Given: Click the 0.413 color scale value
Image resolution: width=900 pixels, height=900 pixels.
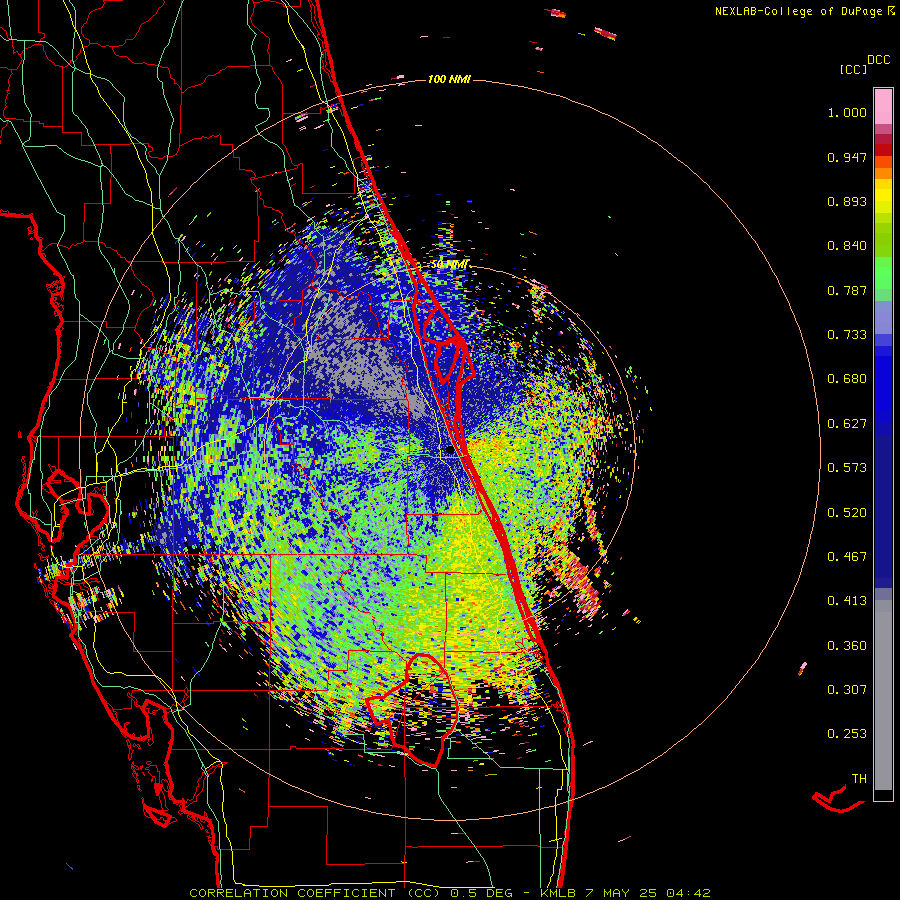Looking at the screenshot, I should tap(847, 601).
